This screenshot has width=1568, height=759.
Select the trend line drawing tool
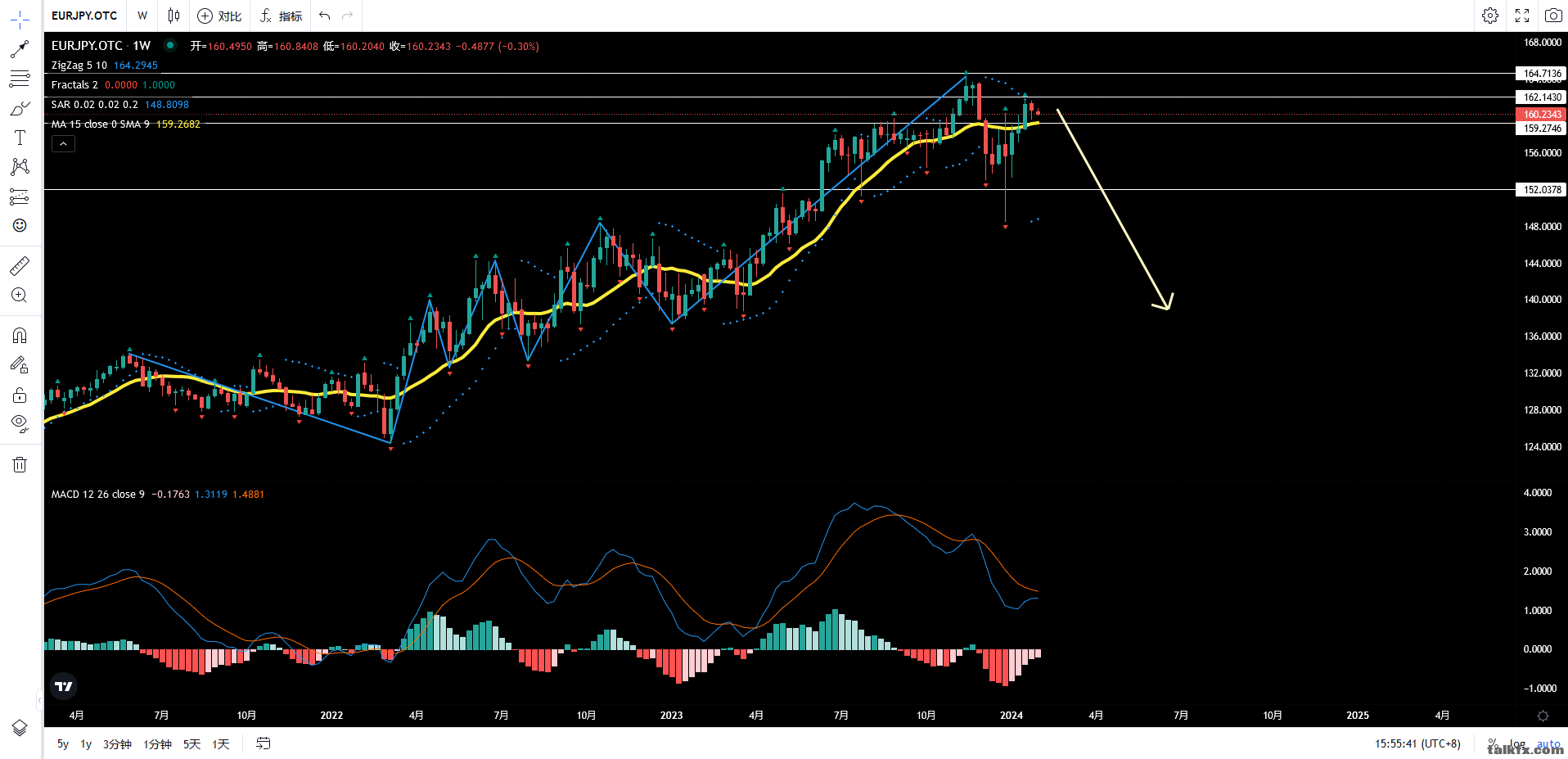coord(20,49)
